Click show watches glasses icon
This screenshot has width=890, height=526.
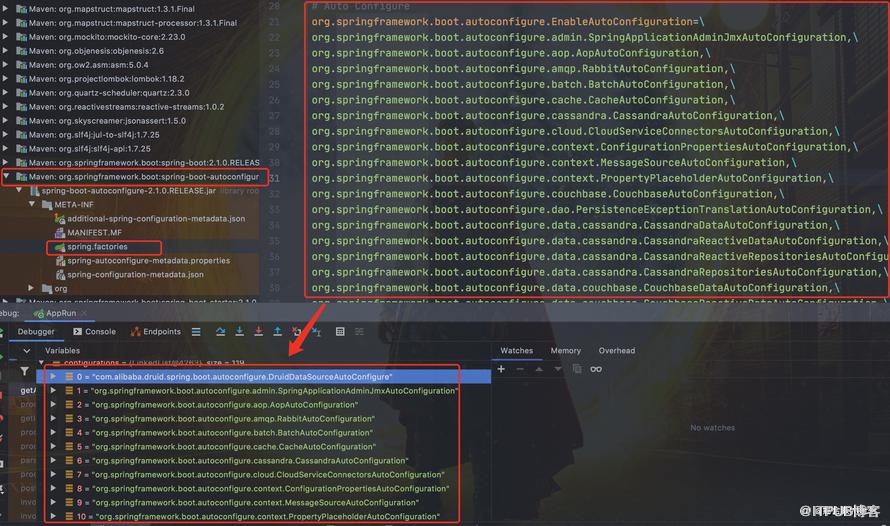[x=595, y=369]
